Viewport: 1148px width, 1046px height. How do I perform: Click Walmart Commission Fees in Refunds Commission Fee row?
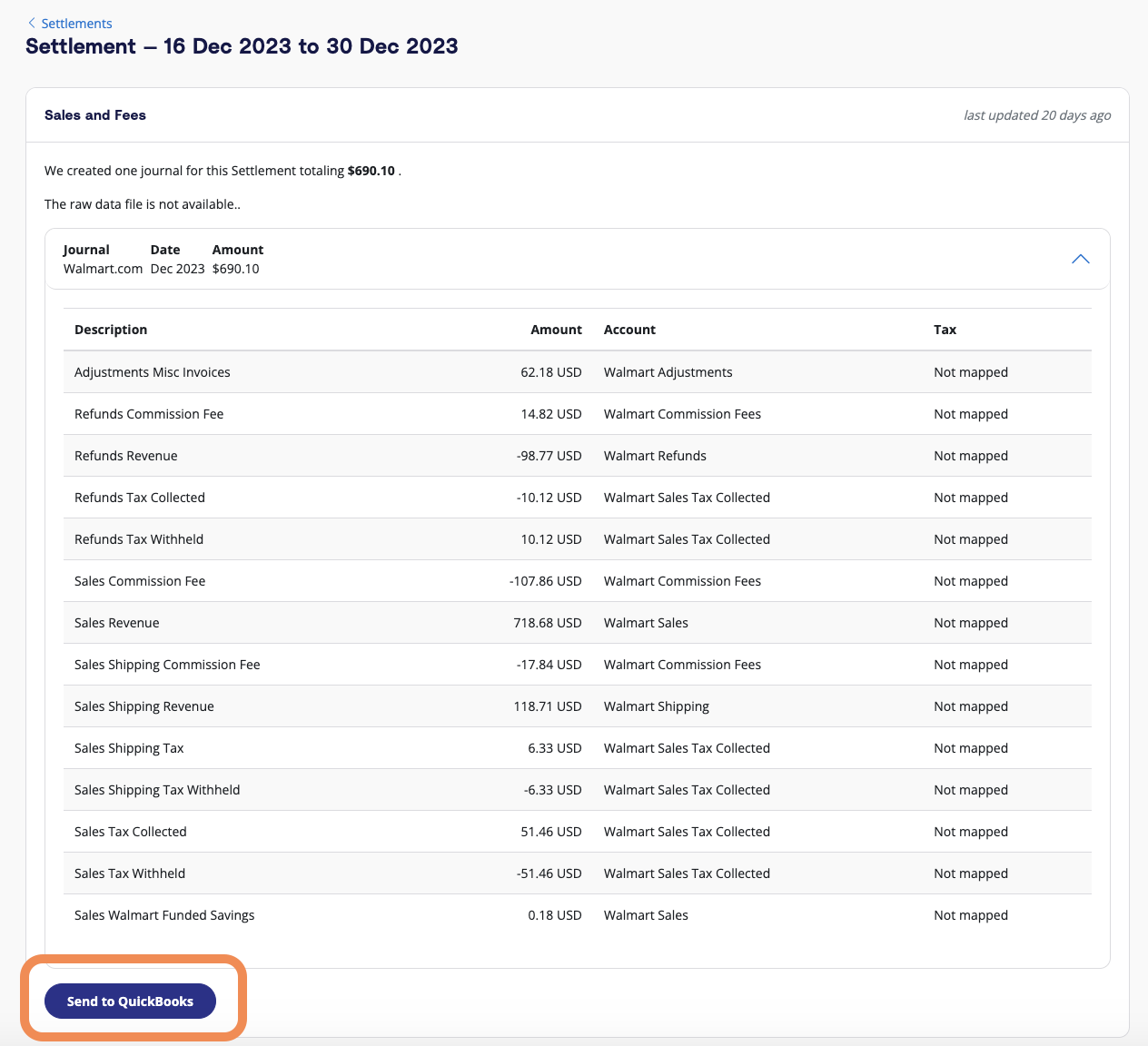coord(683,414)
